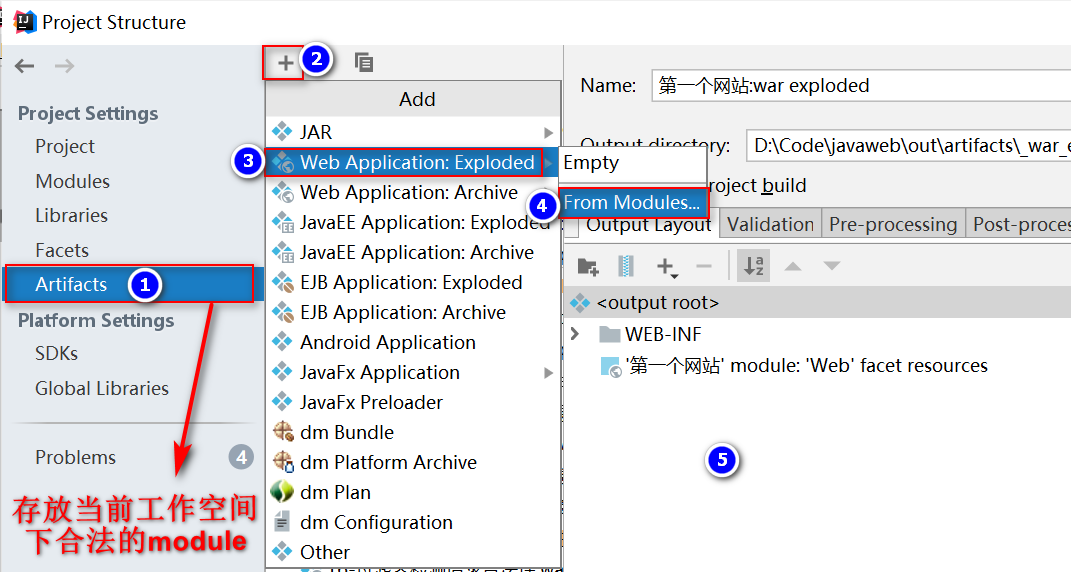Choose Web Application: Archive
1071x572 pixels.
coord(413,192)
